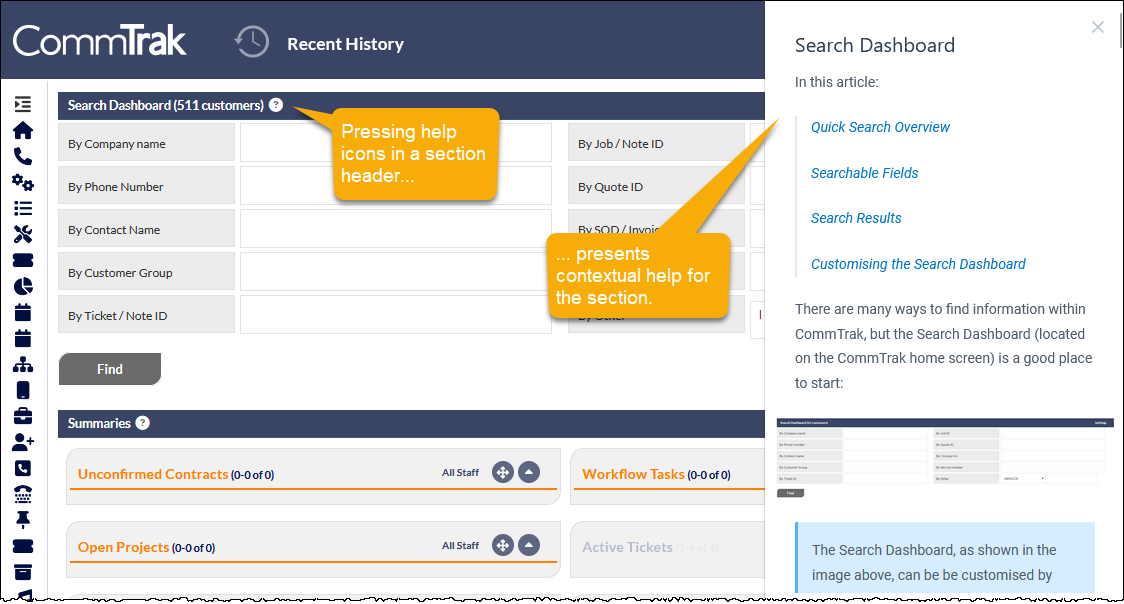Screen dimensions: 1124x604
Task: Open the settings gears icon in the sidebar
Action: [x=23, y=183]
